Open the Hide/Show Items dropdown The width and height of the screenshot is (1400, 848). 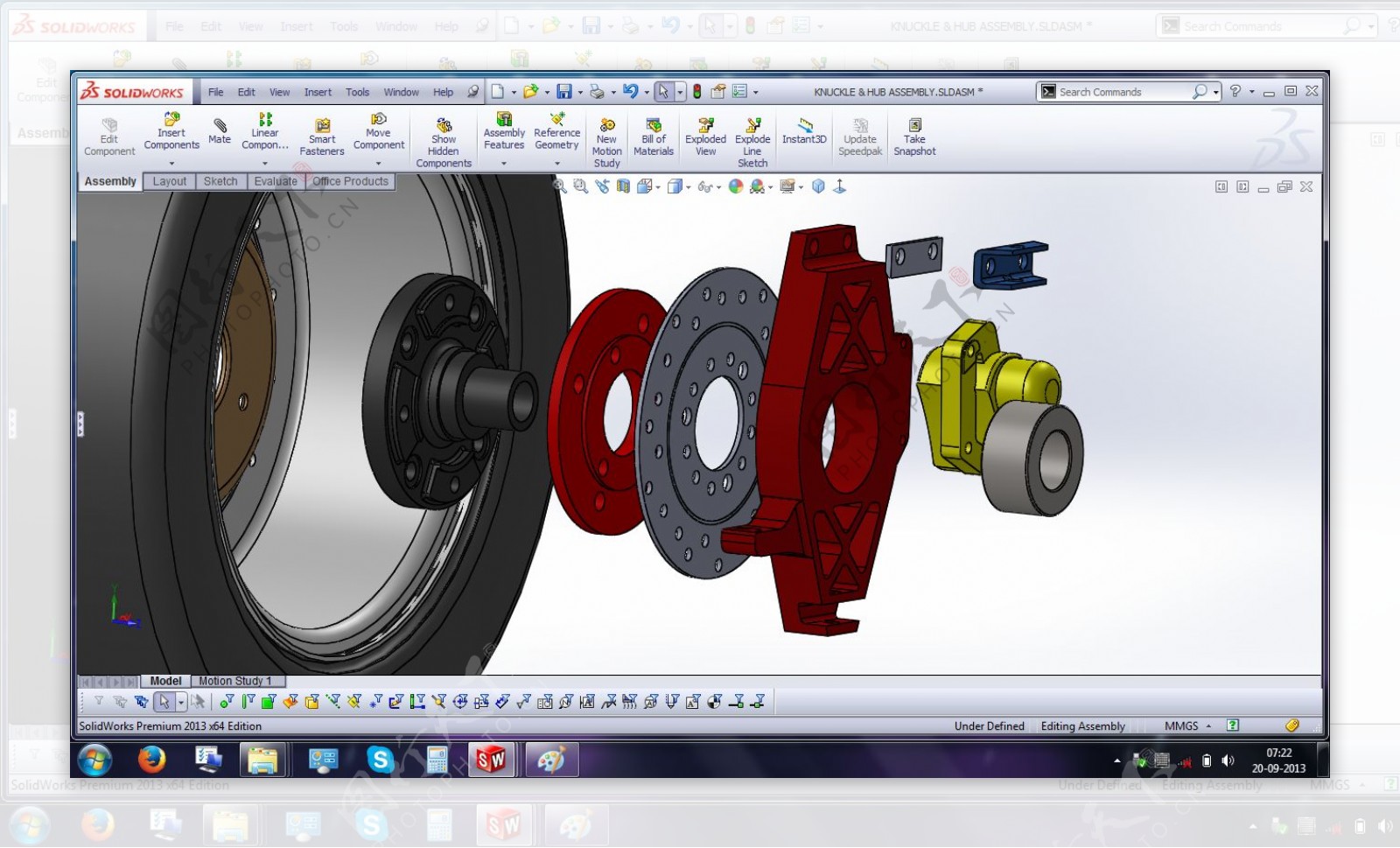tap(718, 187)
